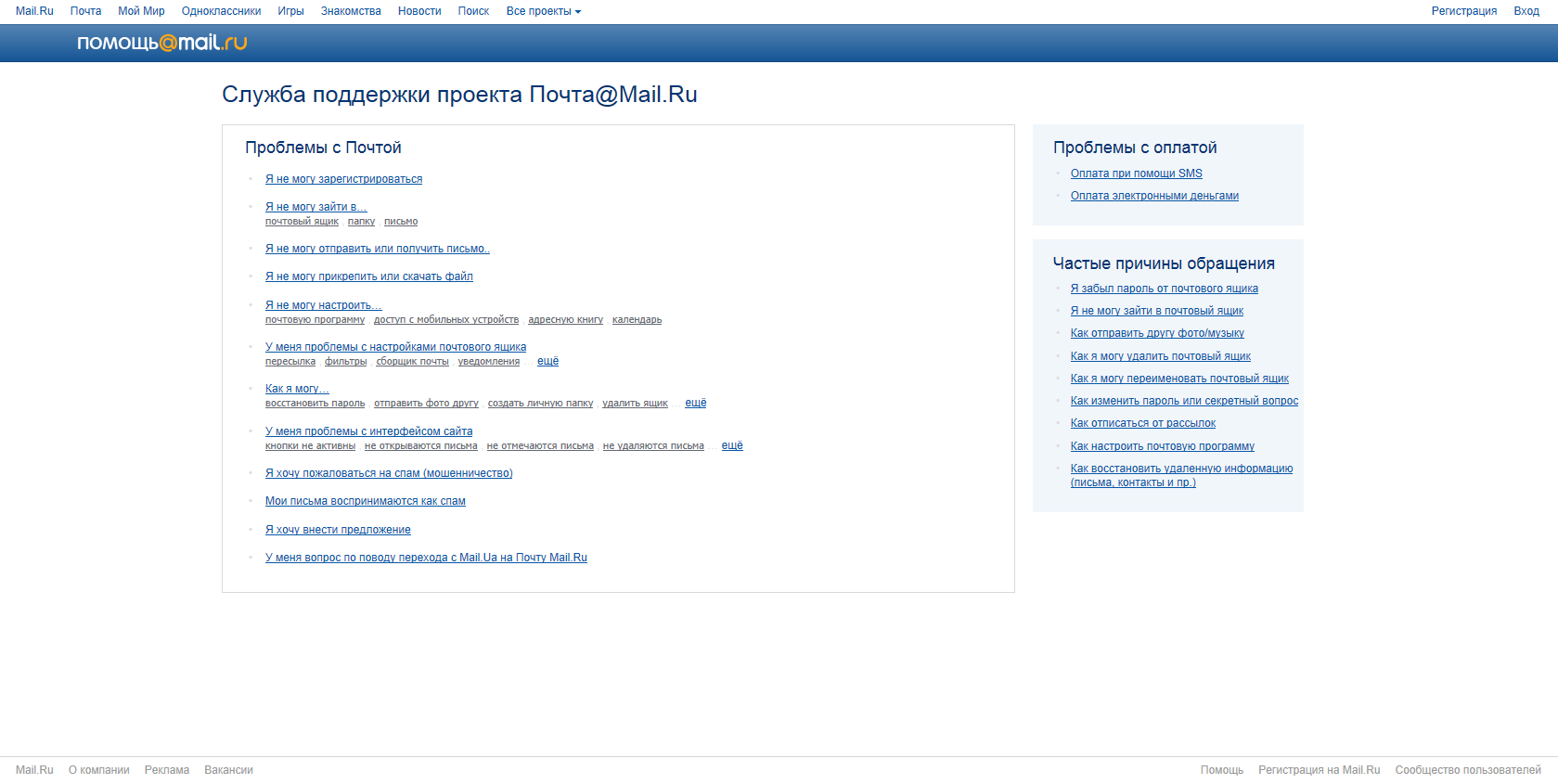The height and width of the screenshot is (784, 1558).
Task: Select the 'почтовый ящик' sublink
Action: (302, 222)
